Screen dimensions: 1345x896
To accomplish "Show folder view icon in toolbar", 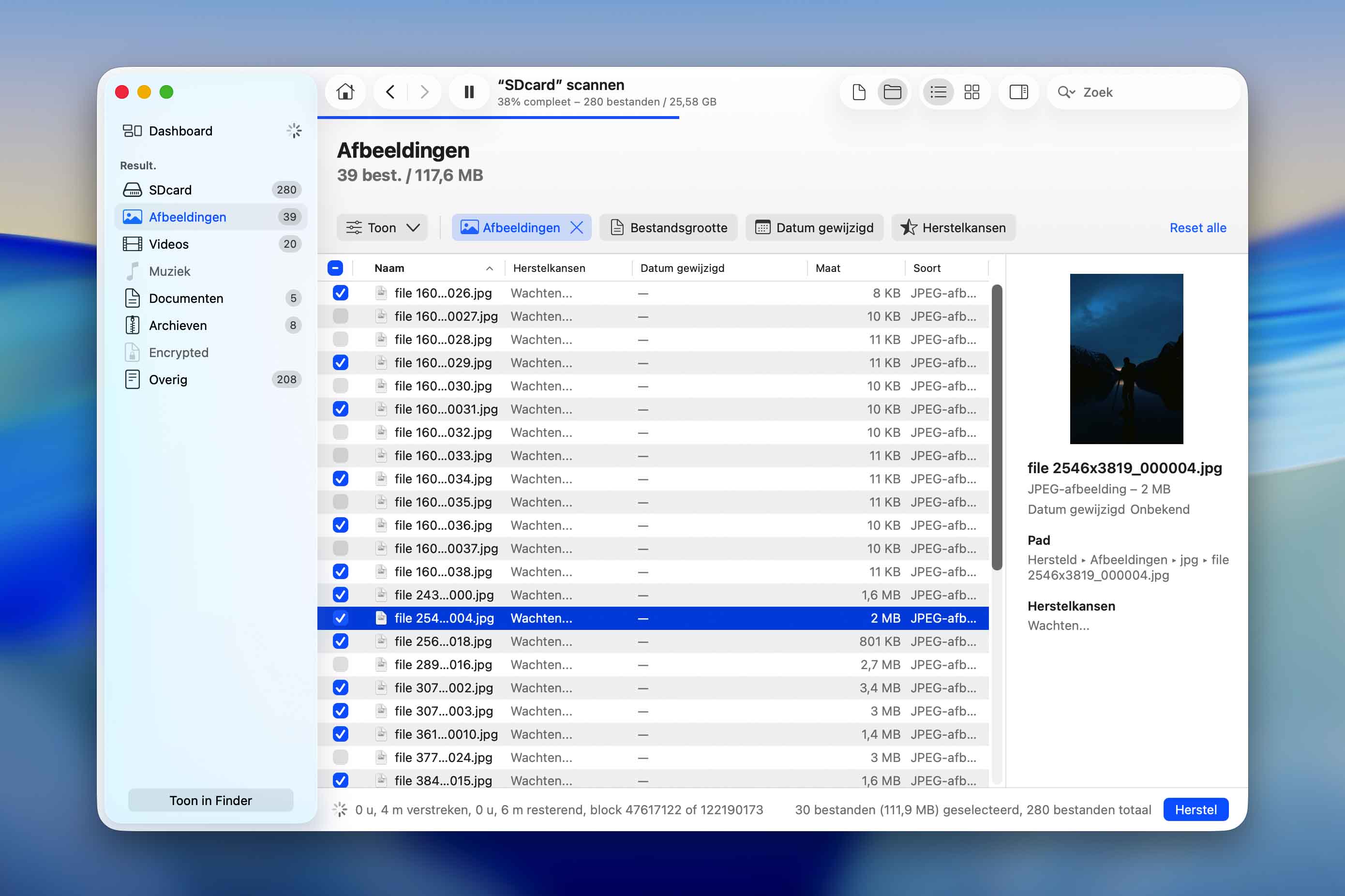I will (892, 92).
